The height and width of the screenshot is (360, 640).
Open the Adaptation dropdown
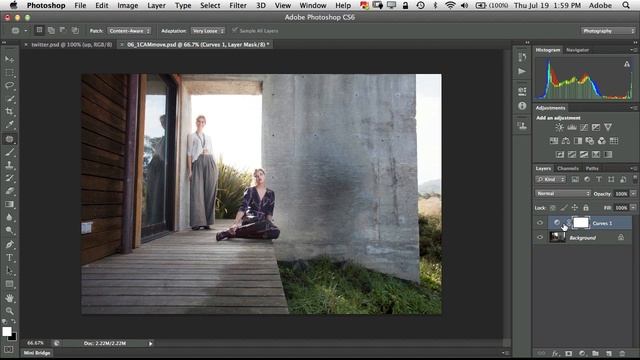pyautogui.click(x=208, y=31)
